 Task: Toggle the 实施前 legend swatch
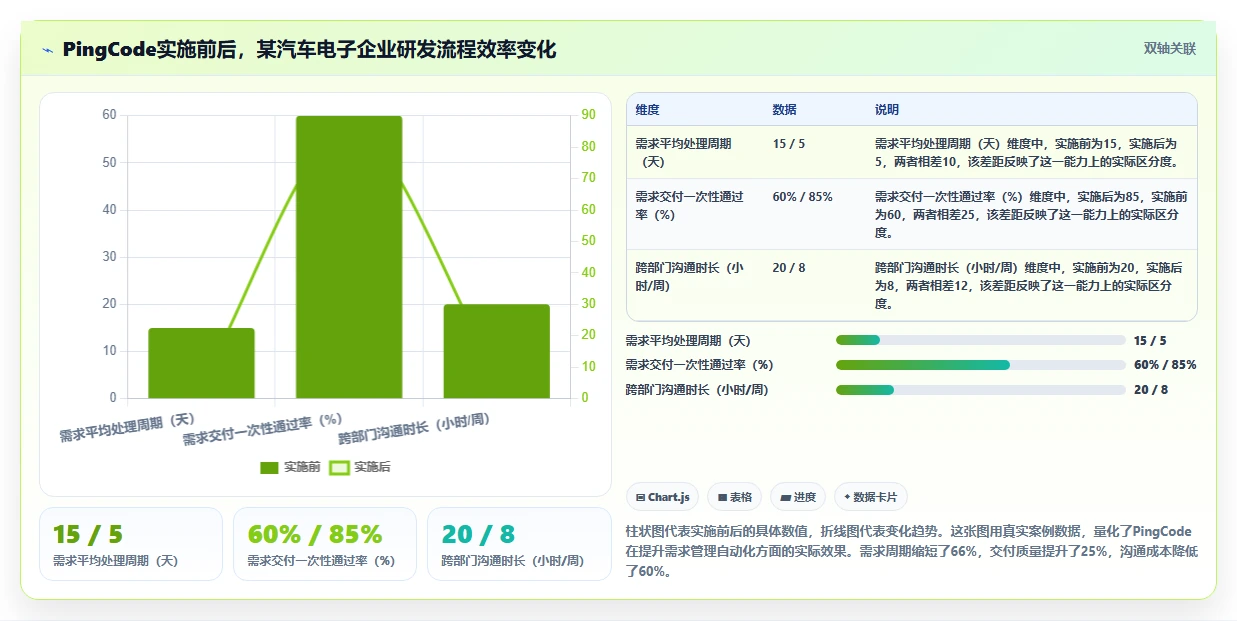coord(270,467)
